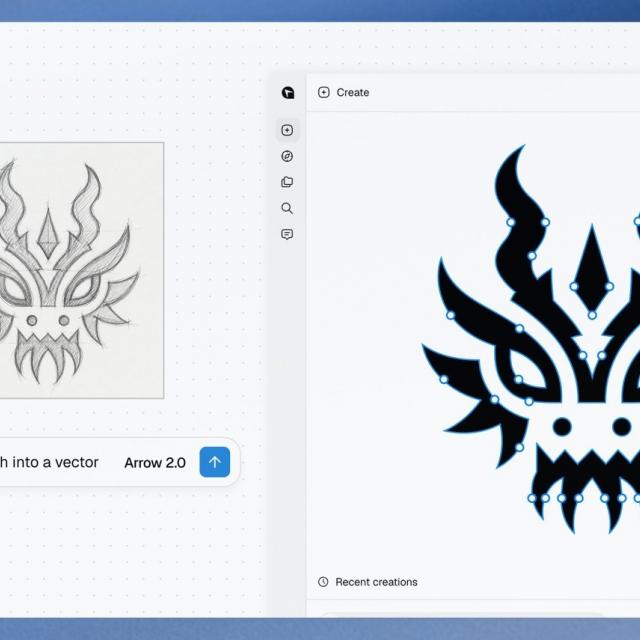
Task: Click the dragon's left nostril dot
Action: coord(562,427)
